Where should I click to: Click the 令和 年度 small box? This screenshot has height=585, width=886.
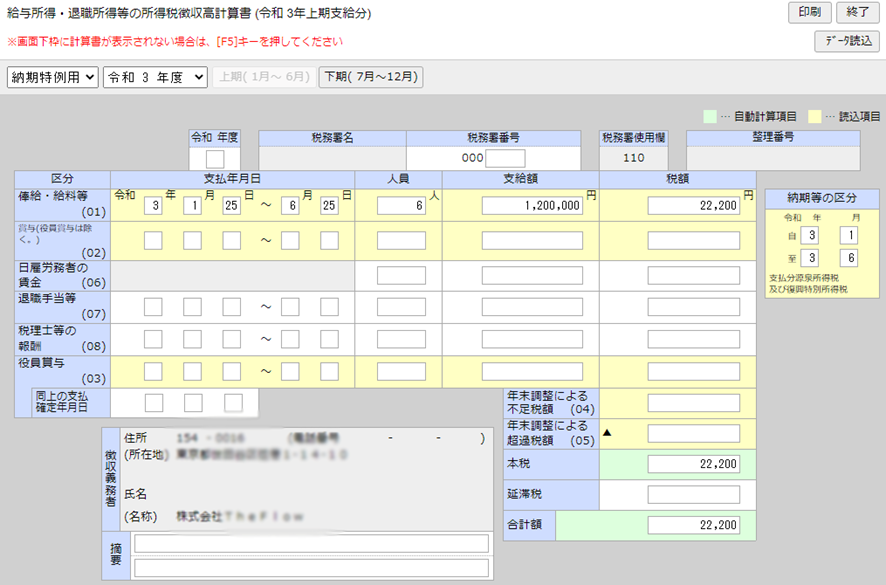[x=215, y=158]
